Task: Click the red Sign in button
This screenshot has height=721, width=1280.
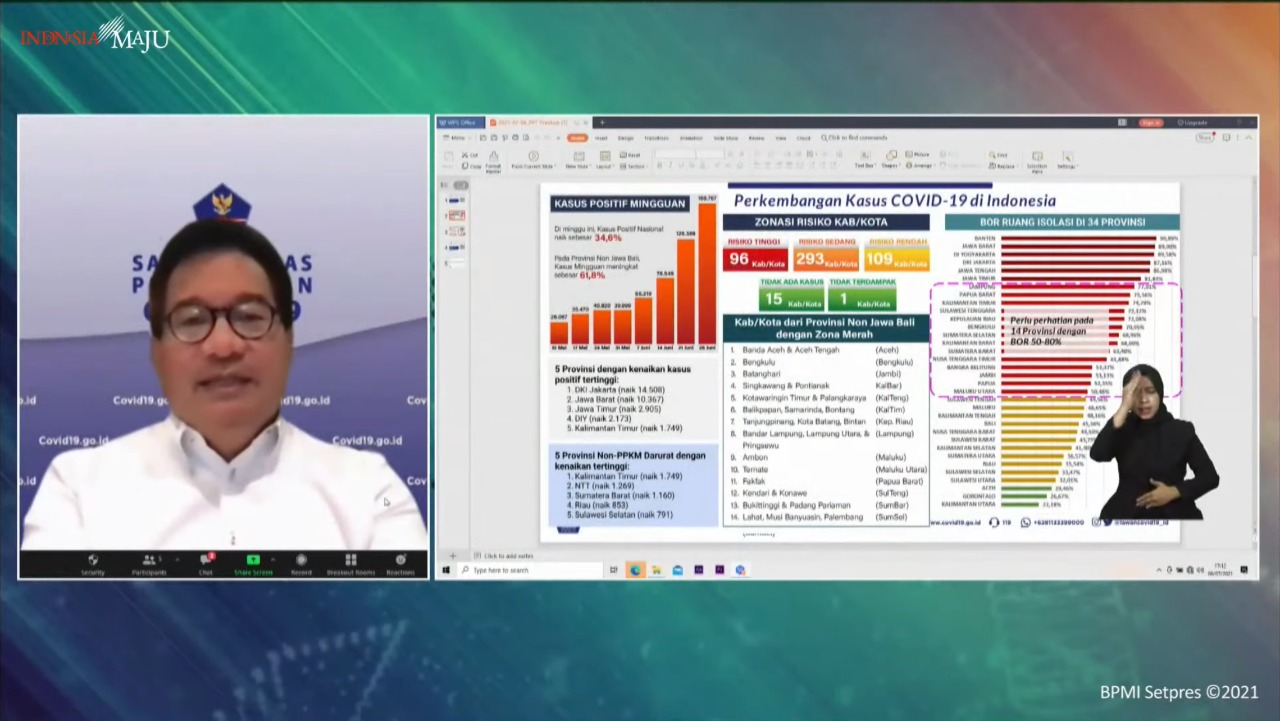Action: click(x=1151, y=122)
